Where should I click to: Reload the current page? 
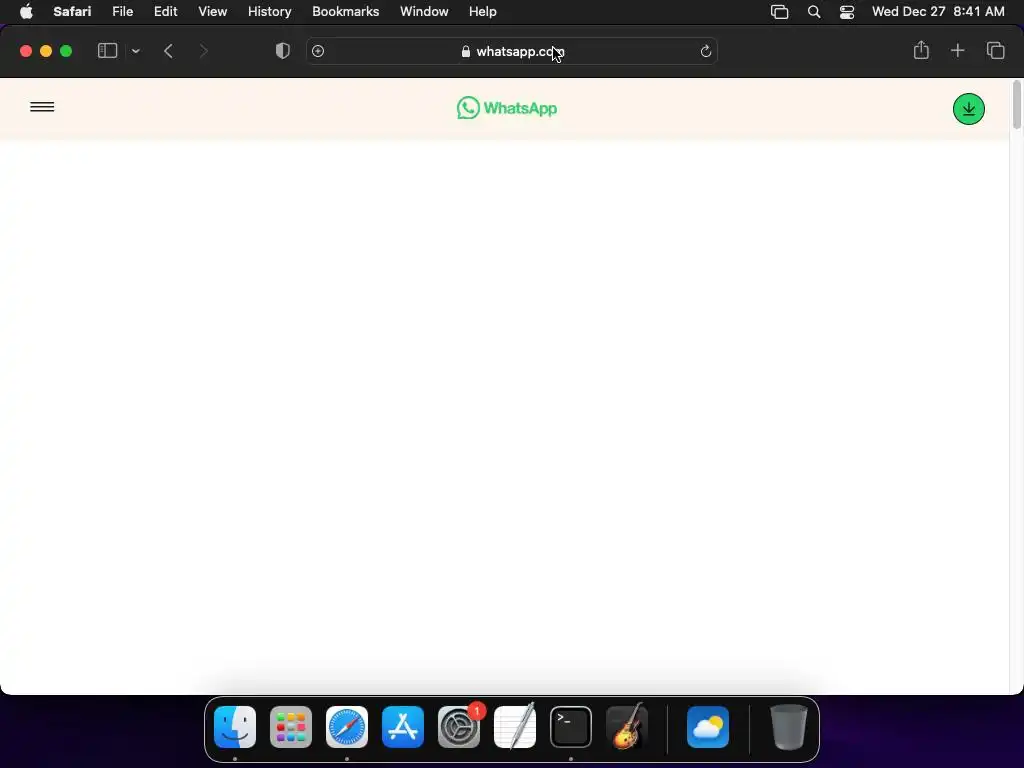[705, 51]
